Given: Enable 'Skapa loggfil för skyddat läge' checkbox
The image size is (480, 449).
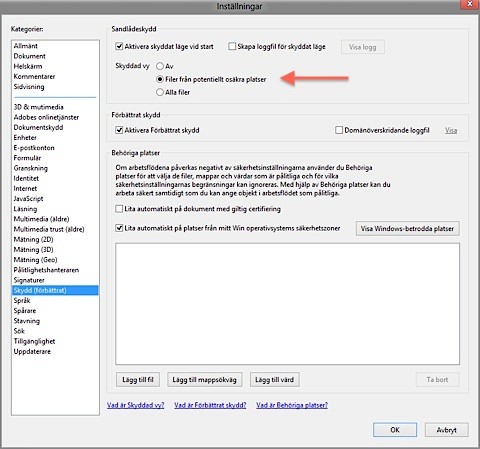Looking at the screenshot, I should (232, 46).
